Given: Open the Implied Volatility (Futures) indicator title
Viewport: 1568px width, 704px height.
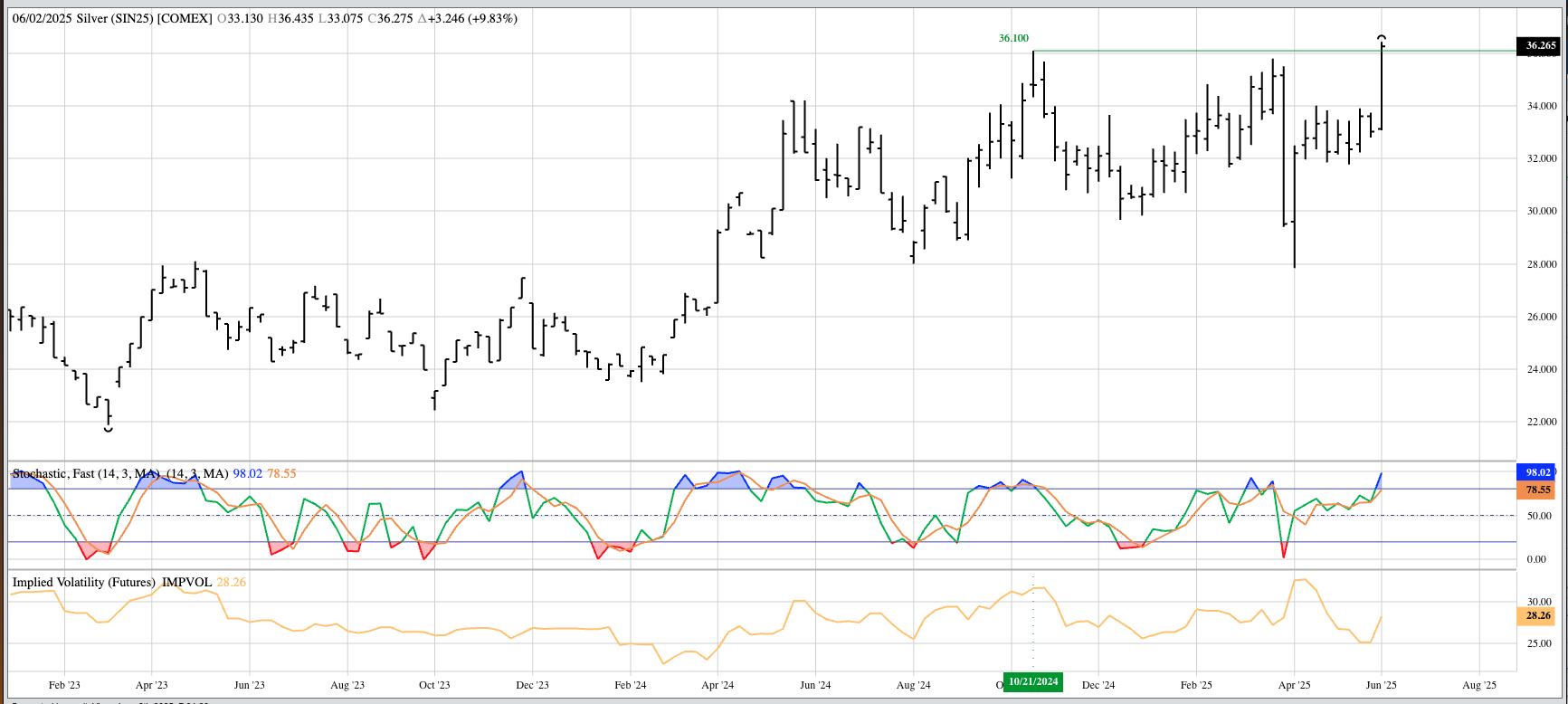Looking at the screenshot, I should [x=83, y=582].
